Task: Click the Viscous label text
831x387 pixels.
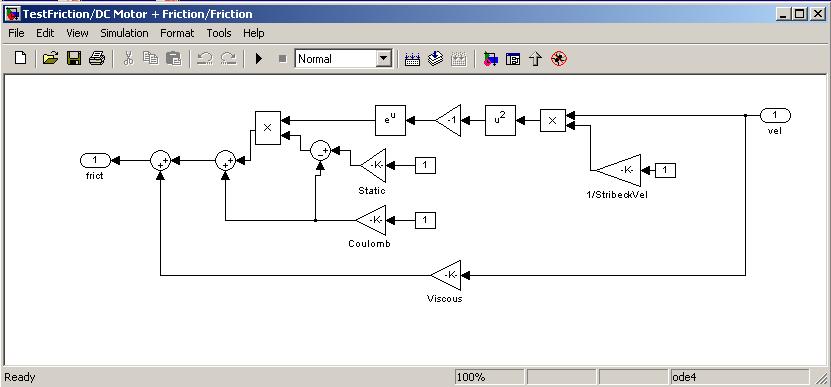Action: pyautogui.click(x=445, y=298)
